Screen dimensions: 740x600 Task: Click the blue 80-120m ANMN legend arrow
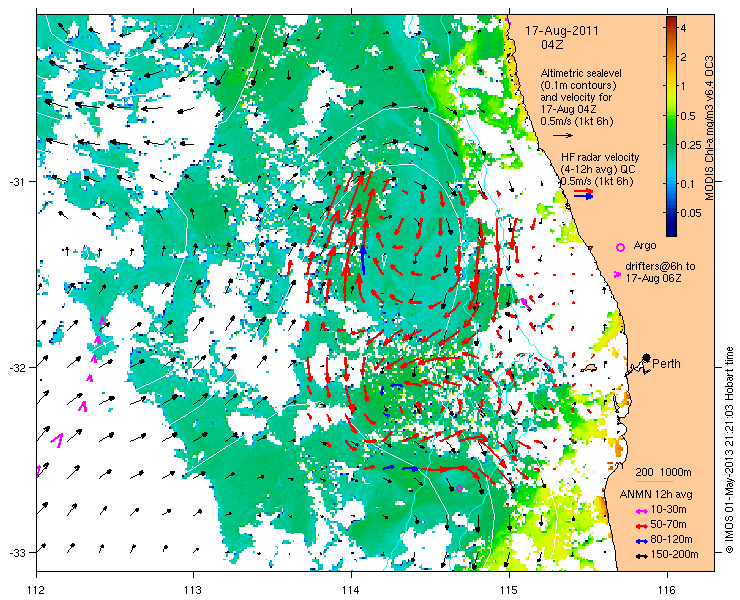pyautogui.click(x=641, y=541)
